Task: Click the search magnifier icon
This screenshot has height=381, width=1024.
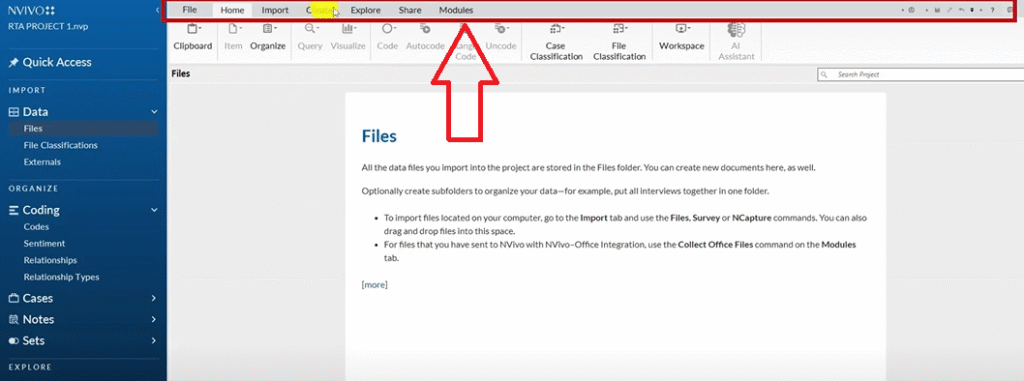Action: coord(825,75)
